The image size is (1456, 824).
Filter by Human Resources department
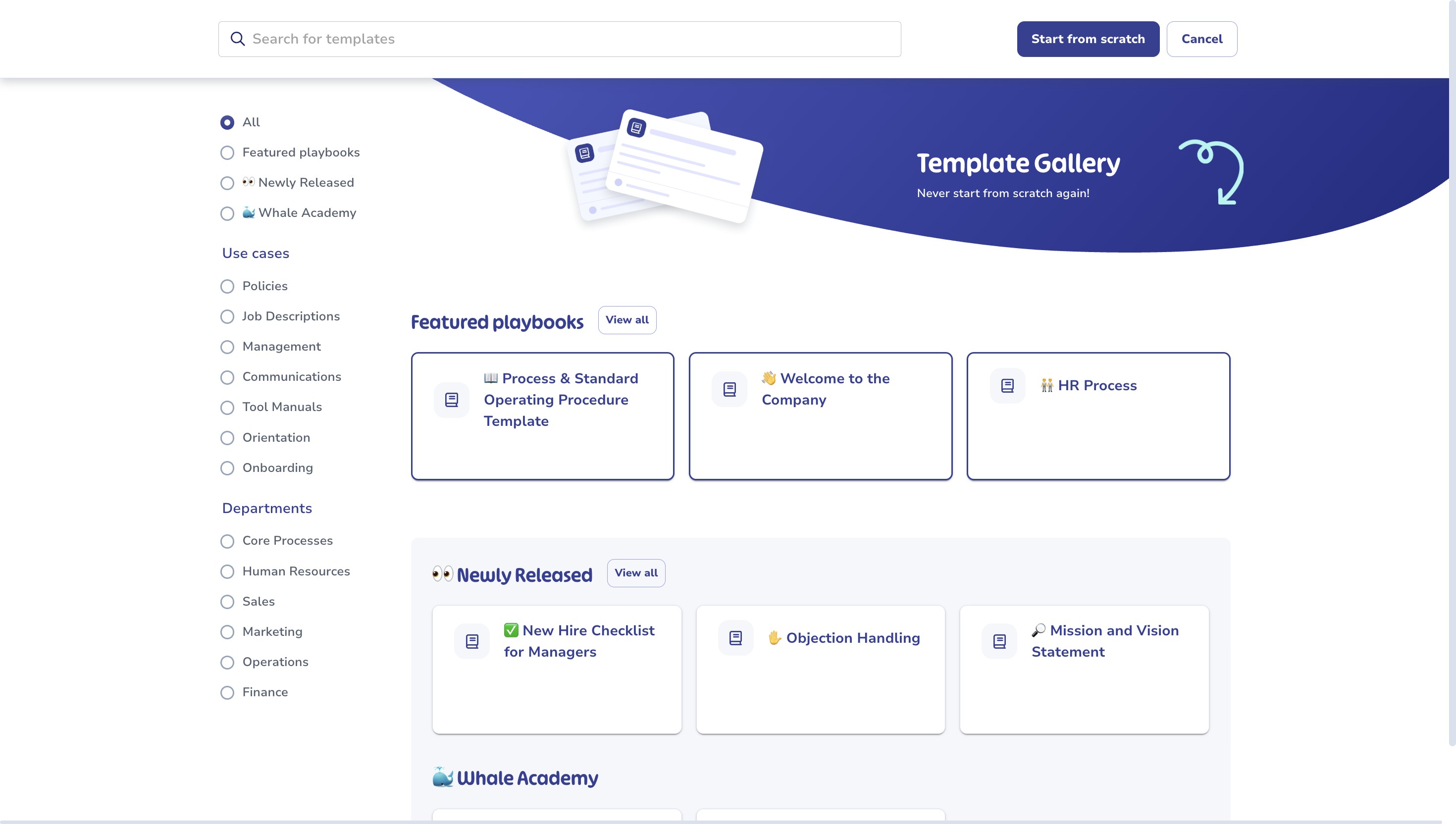(227, 571)
